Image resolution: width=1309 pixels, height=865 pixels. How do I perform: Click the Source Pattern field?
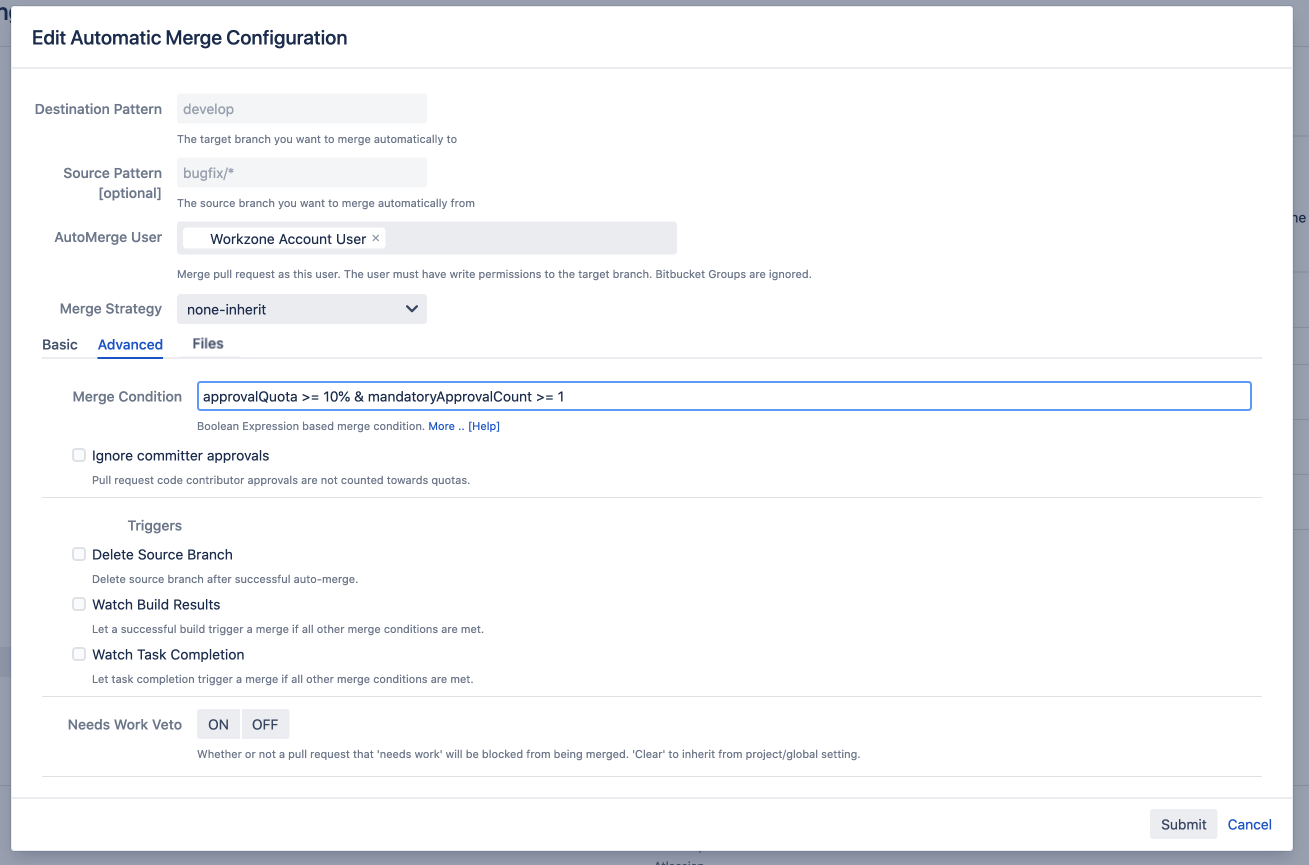[301, 173]
